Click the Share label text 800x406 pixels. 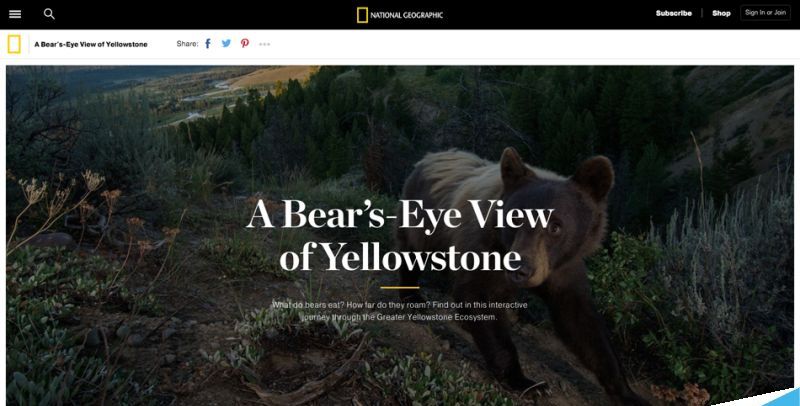tap(187, 44)
